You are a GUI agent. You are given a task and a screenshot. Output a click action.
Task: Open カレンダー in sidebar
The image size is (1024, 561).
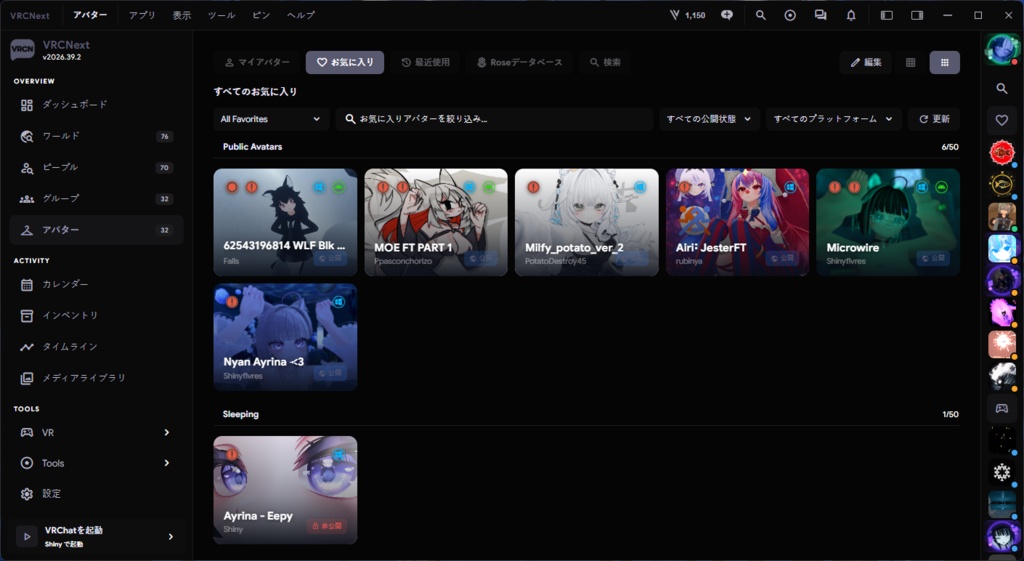(x=97, y=284)
